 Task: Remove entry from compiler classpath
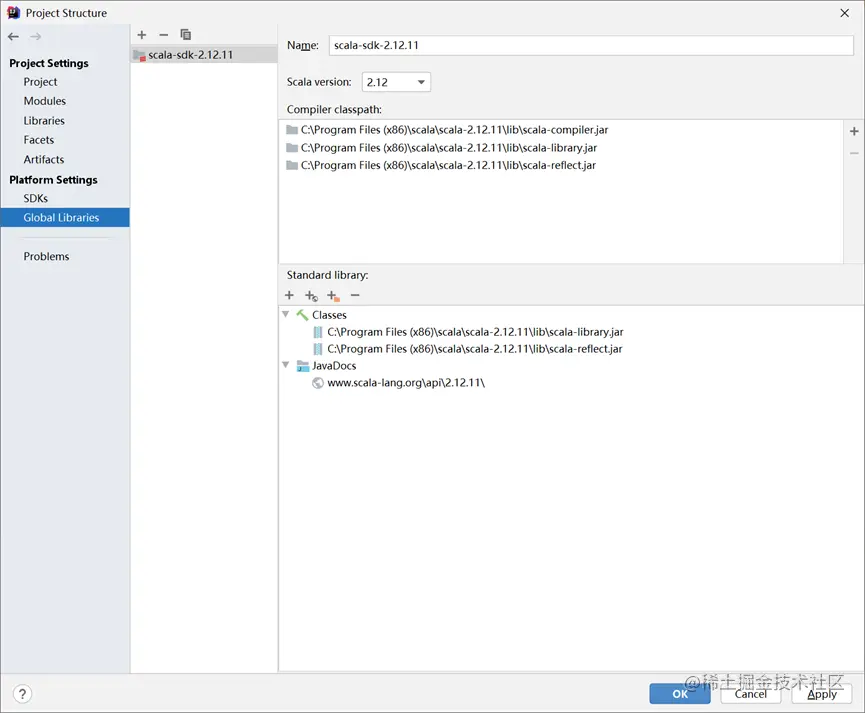coord(854,153)
